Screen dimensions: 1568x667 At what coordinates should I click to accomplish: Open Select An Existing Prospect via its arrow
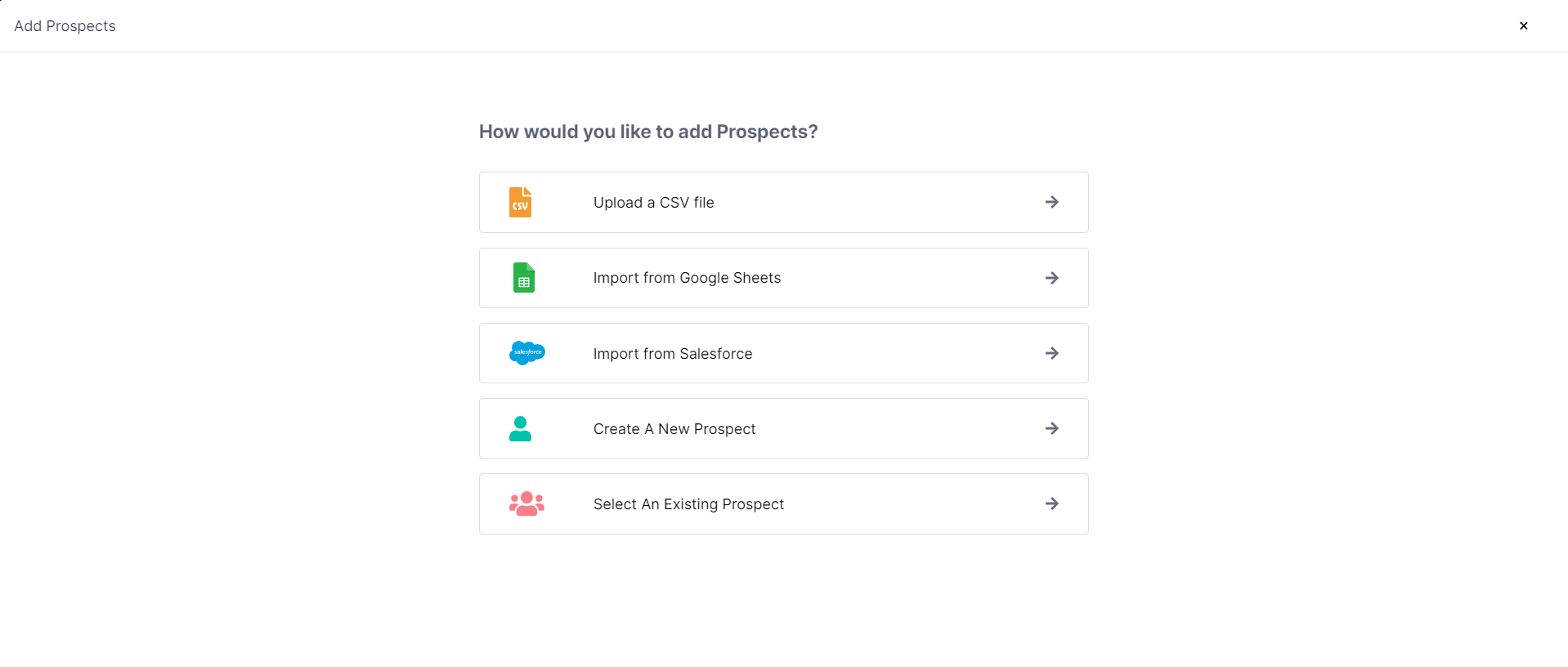click(1051, 504)
